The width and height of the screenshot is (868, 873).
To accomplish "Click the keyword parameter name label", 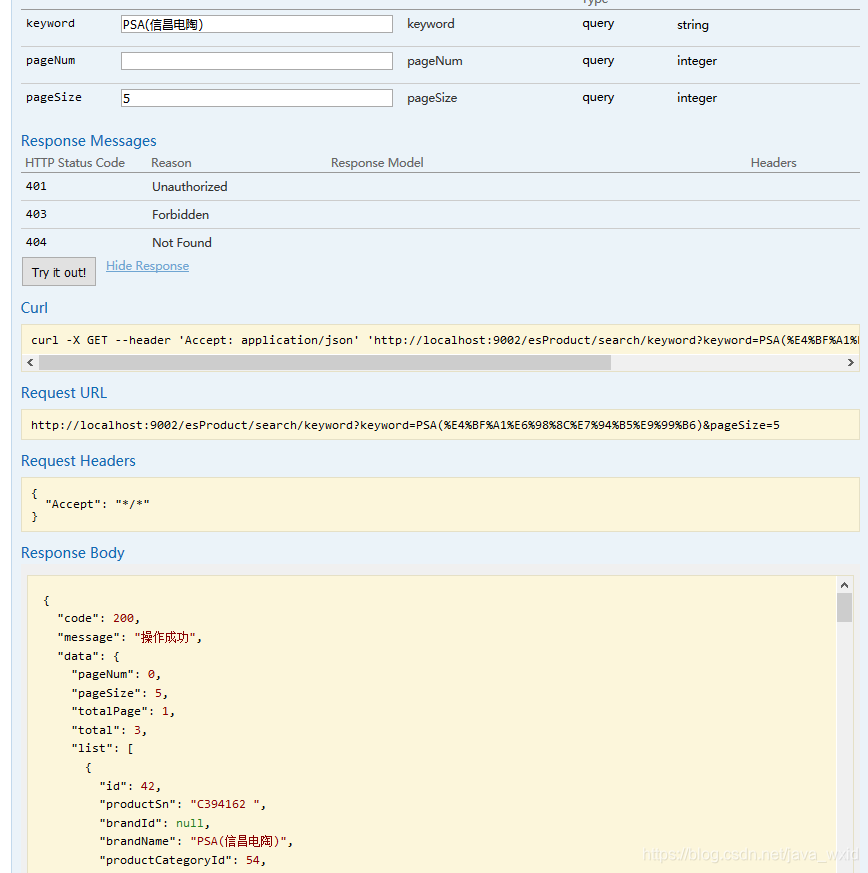I will 50,23.
